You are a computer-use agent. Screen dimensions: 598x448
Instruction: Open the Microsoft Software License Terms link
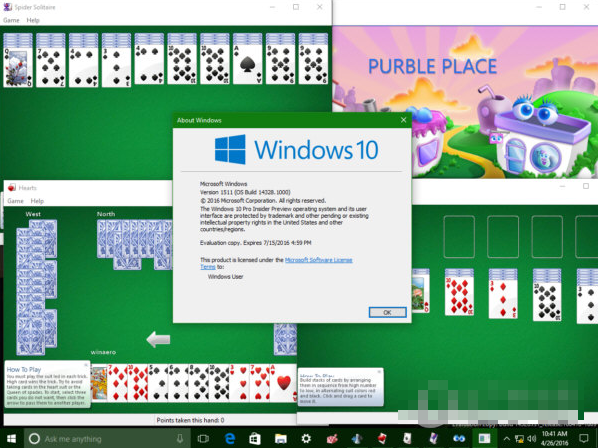[x=318, y=260]
